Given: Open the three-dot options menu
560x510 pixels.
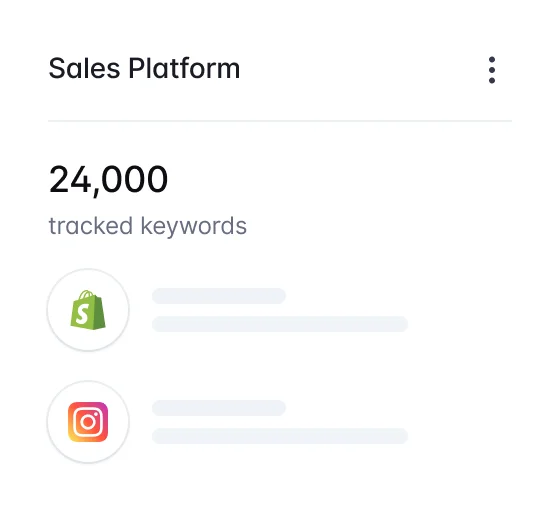Looking at the screenshot, I should point(492,70).
